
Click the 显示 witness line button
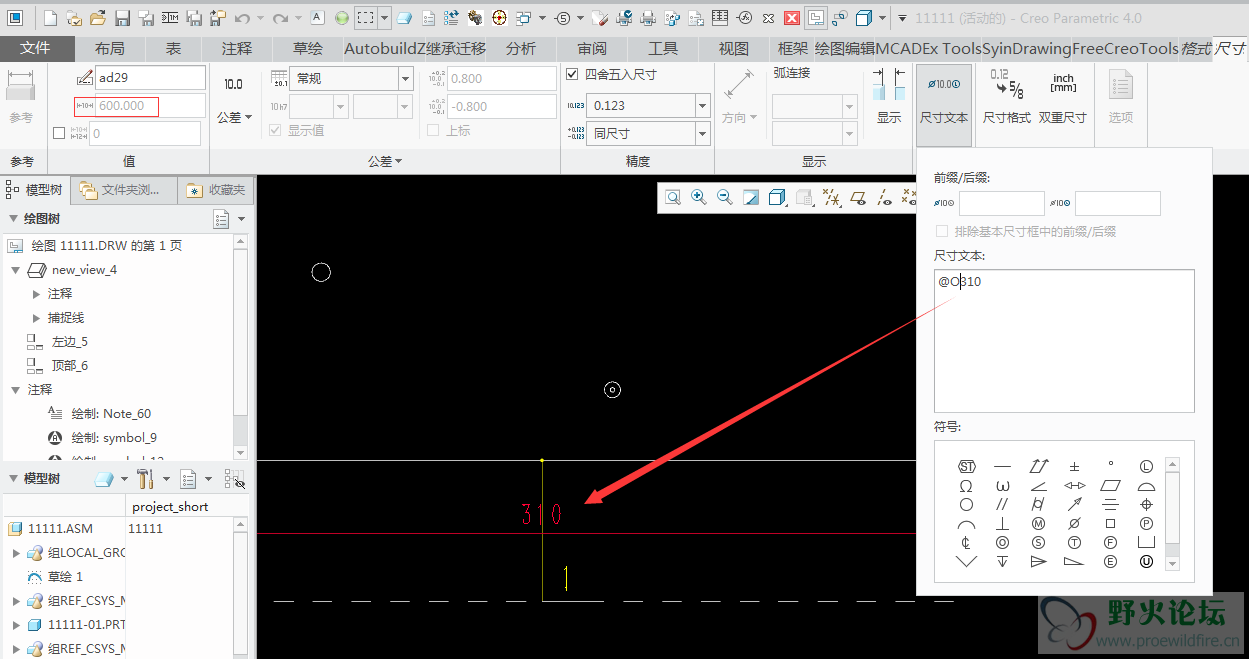pyautogui.click(x=889, y=98)
